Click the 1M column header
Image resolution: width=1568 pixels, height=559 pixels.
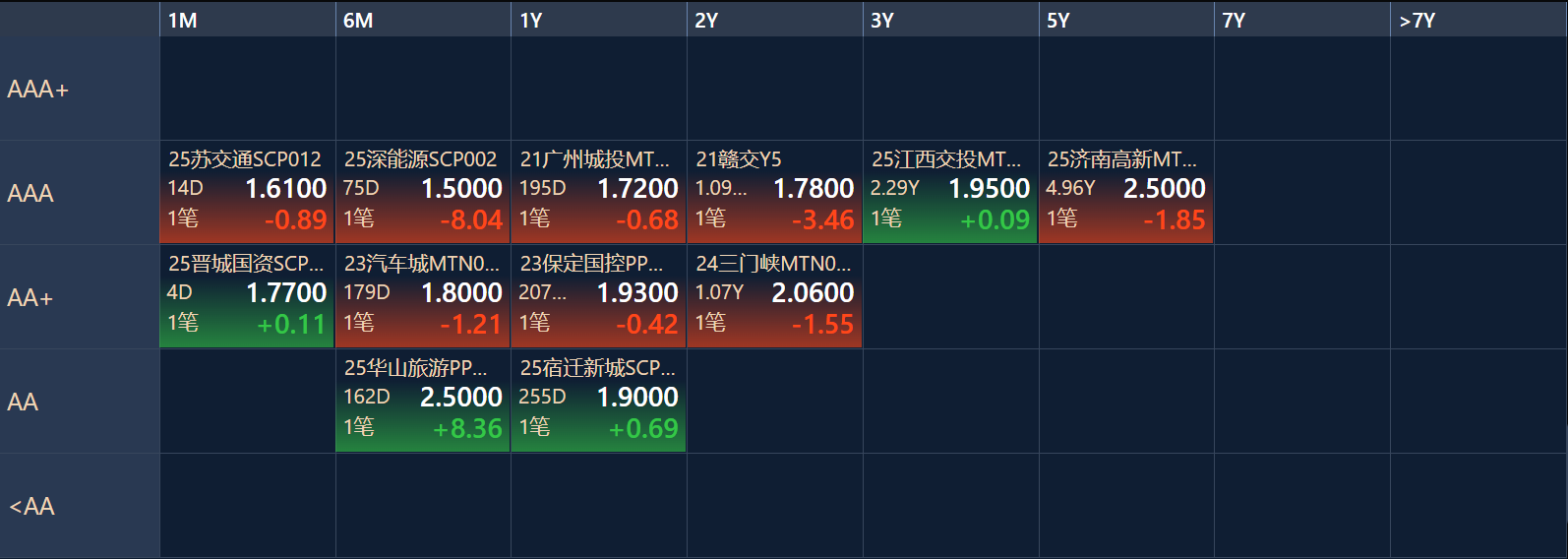pos(247,20)
